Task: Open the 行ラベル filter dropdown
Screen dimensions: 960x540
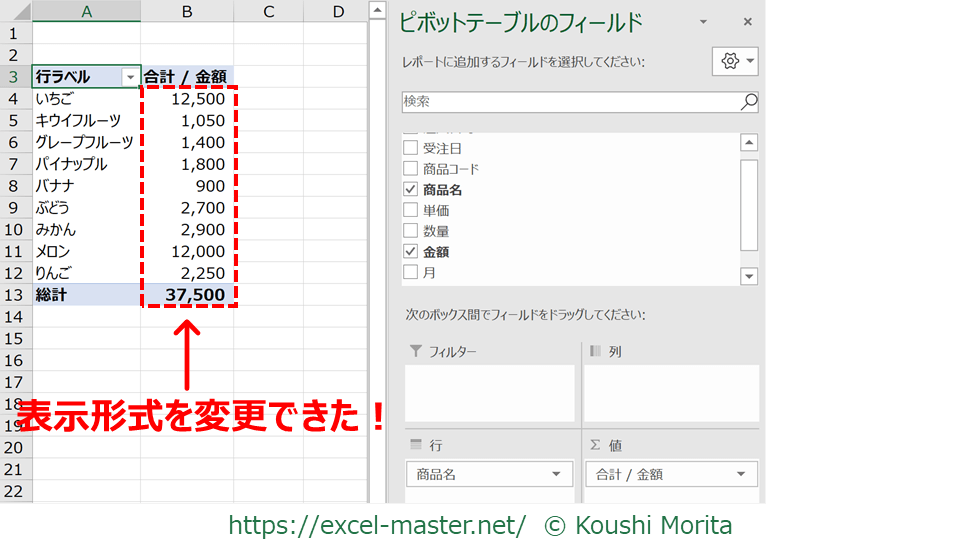Action: 129,77
